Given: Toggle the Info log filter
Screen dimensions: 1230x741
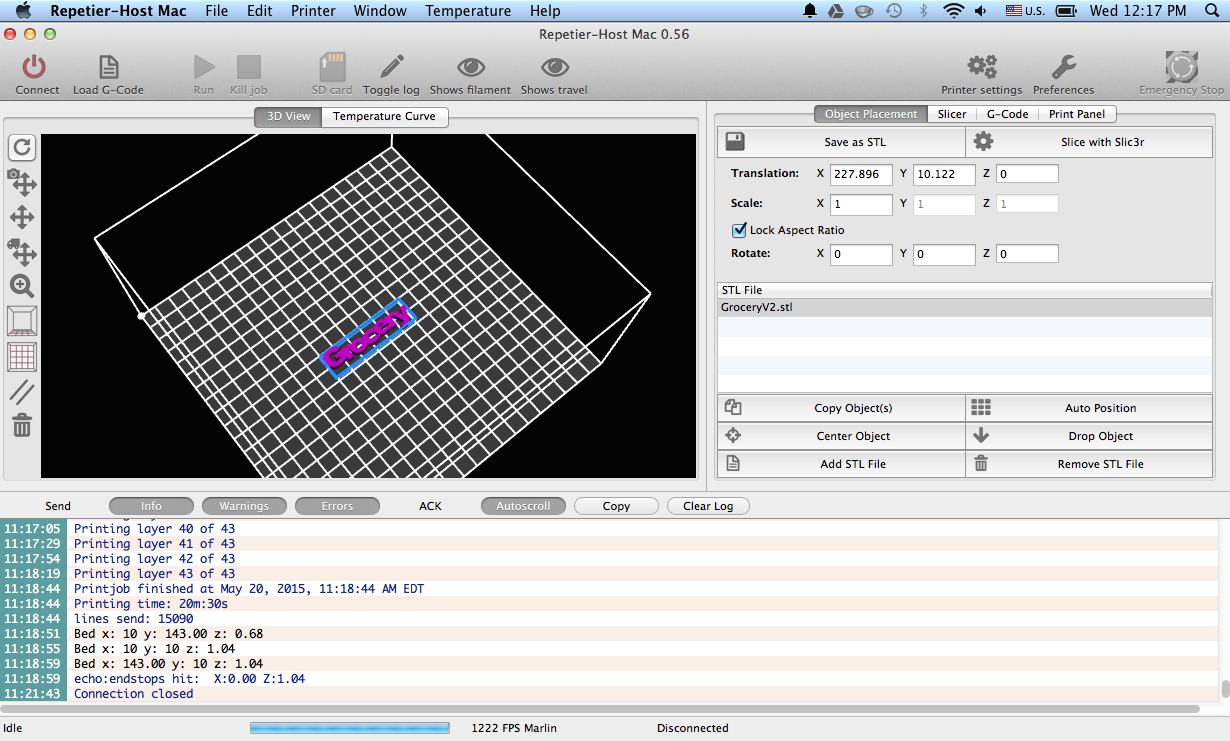Looking at the screenshot, I should click(x=151, y=506).
